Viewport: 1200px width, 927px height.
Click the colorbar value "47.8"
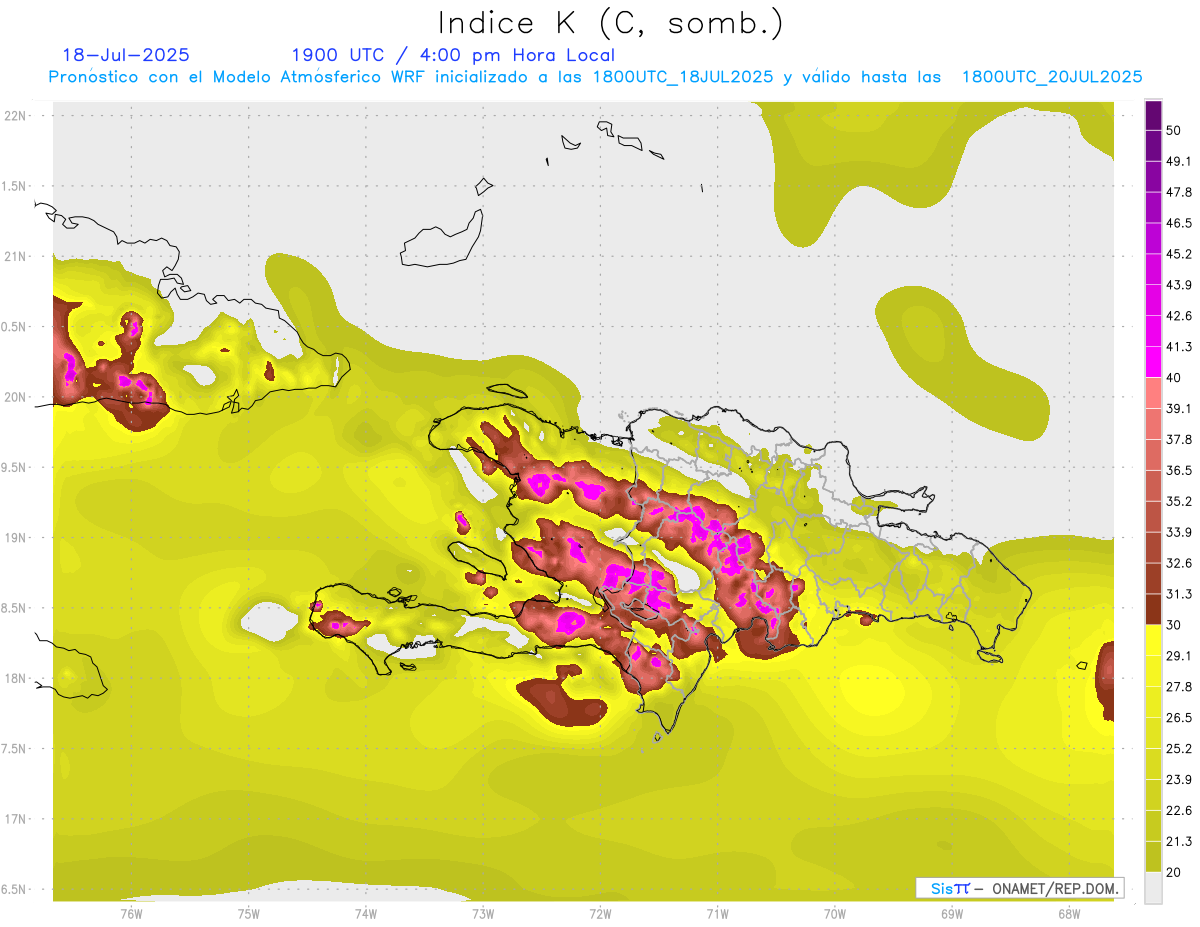tap(1179, 192)
